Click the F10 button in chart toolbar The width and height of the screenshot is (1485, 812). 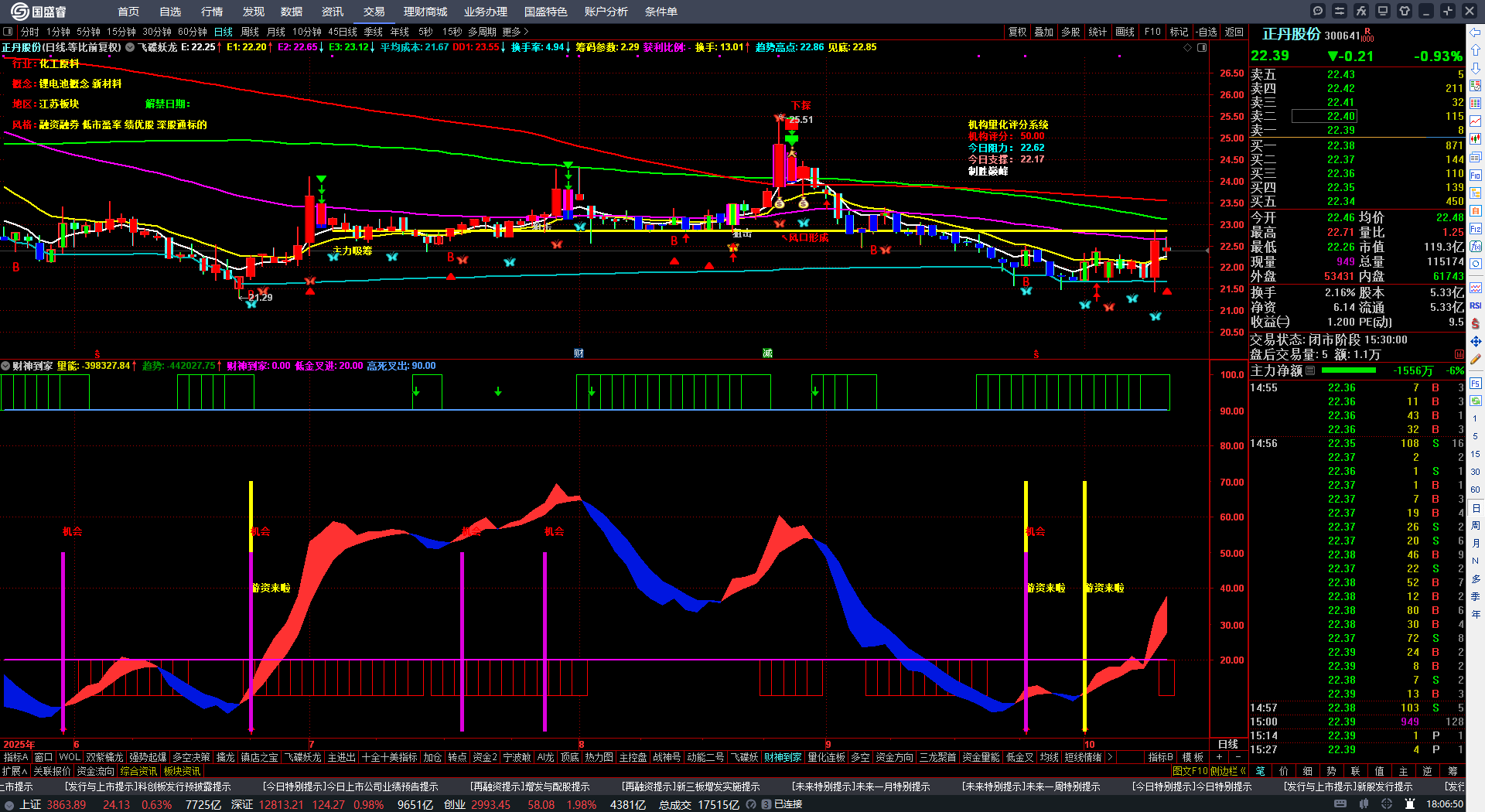[1152, 32]
